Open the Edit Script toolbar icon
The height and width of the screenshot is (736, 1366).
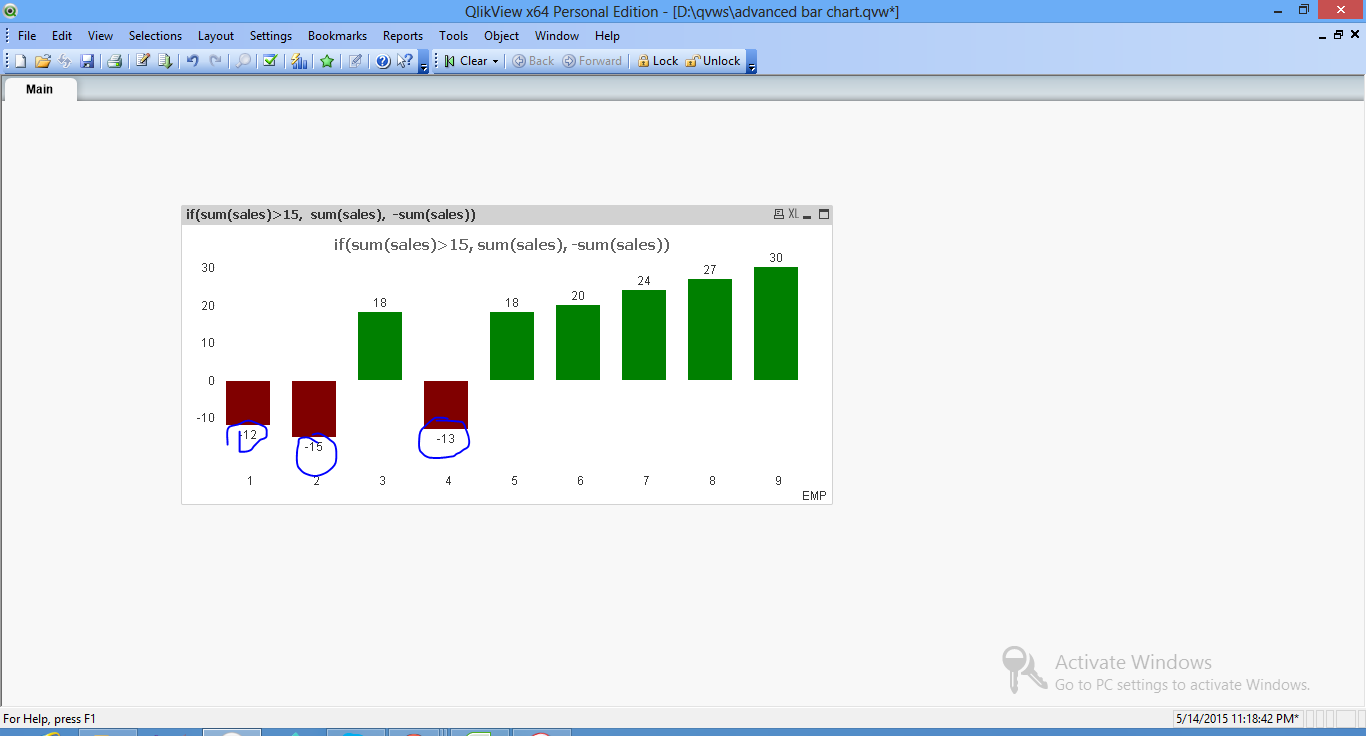(x=143, y=61)
